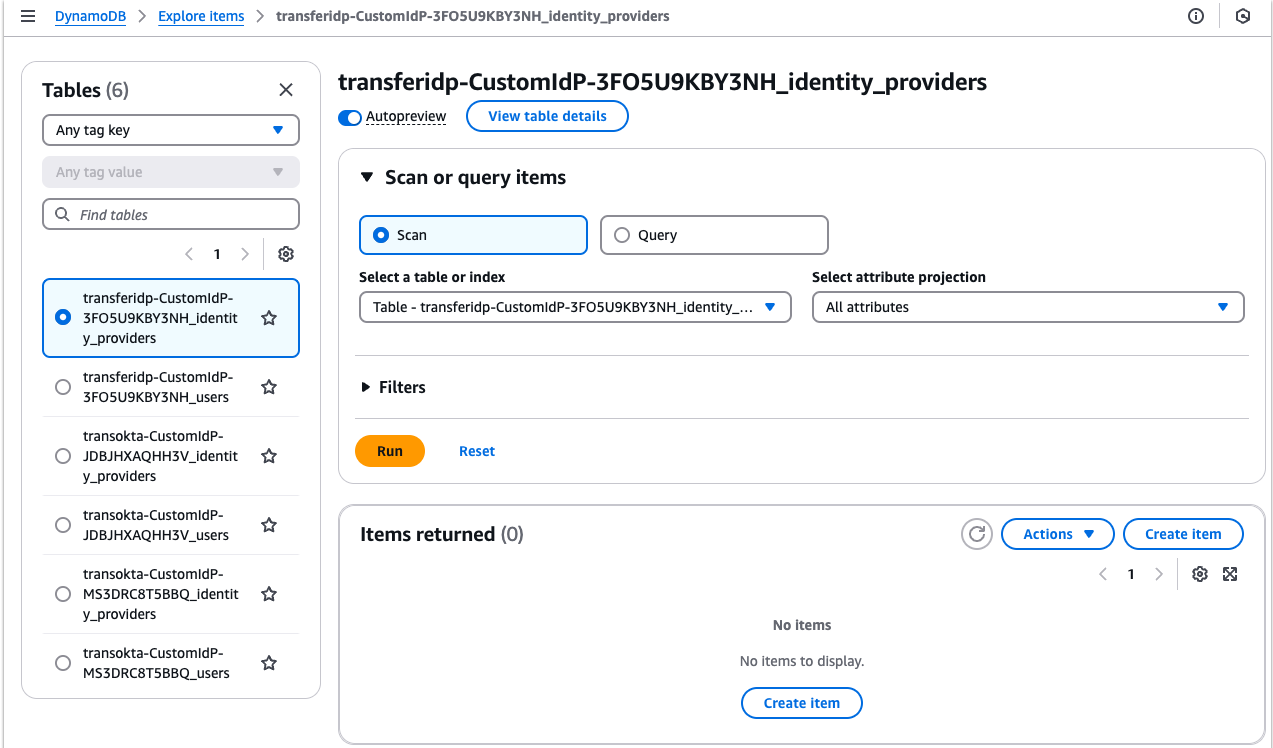The height and width of the screenshot is (748, 1273).
Task: Click the tables list settings gear
Action: tap(286, 254)
